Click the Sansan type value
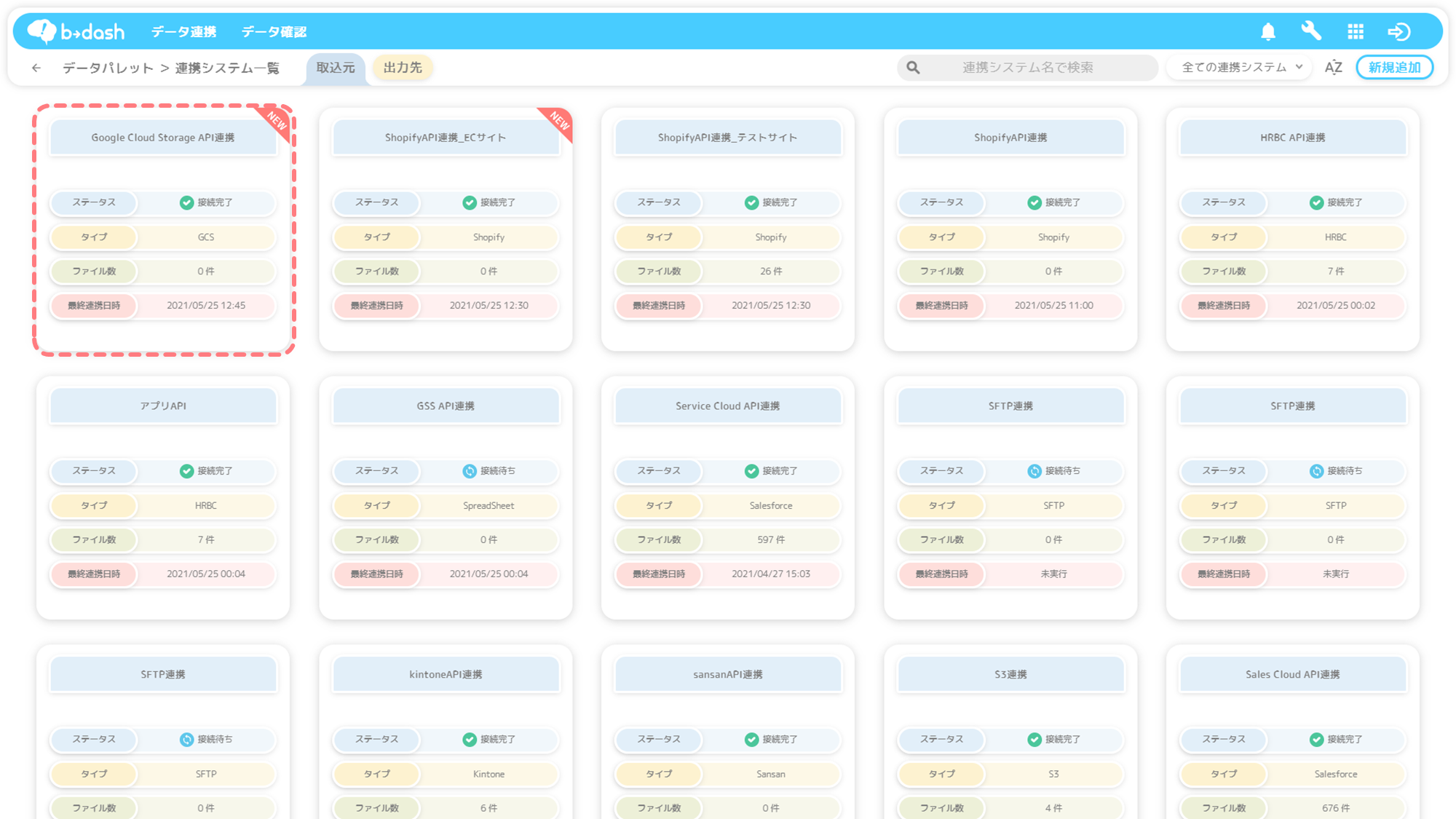This screenshot has width=1456, height=819. tap(771, 775)
